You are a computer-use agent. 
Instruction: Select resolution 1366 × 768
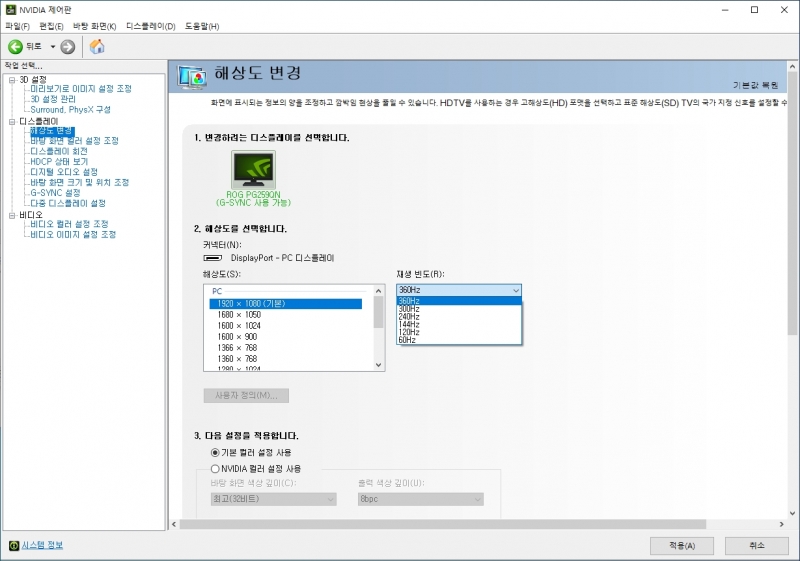[237, 348]
